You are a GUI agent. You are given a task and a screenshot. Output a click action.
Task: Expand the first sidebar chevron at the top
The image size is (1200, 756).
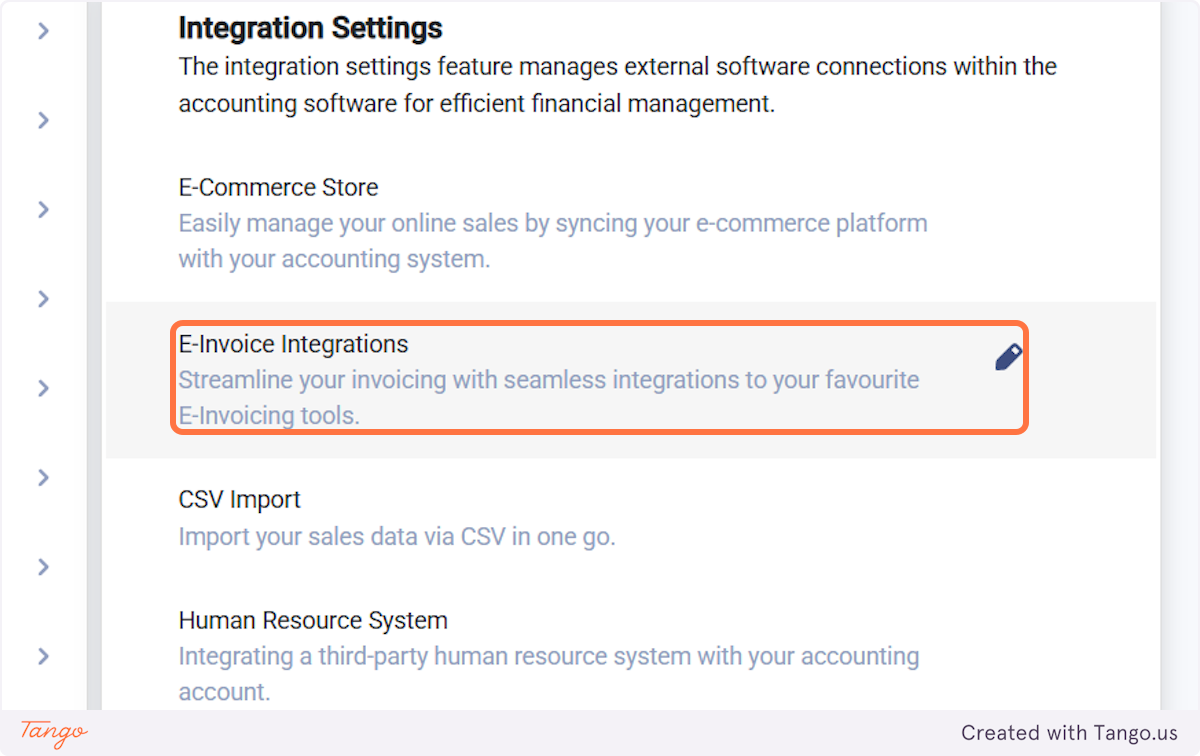pyautogui.click(x=42, y=31)
